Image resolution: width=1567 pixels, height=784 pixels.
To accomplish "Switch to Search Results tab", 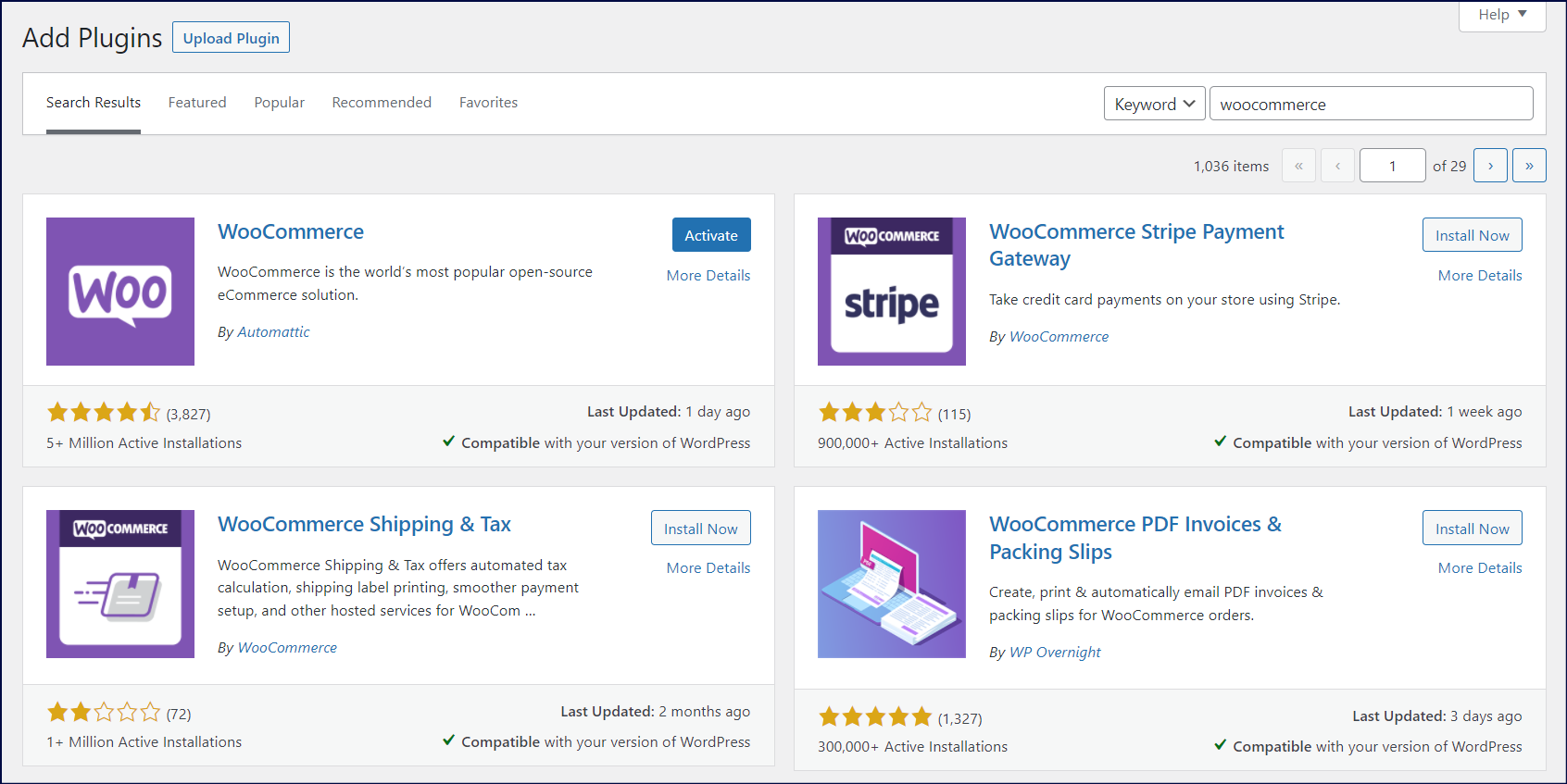I will (x=94, y=103).
